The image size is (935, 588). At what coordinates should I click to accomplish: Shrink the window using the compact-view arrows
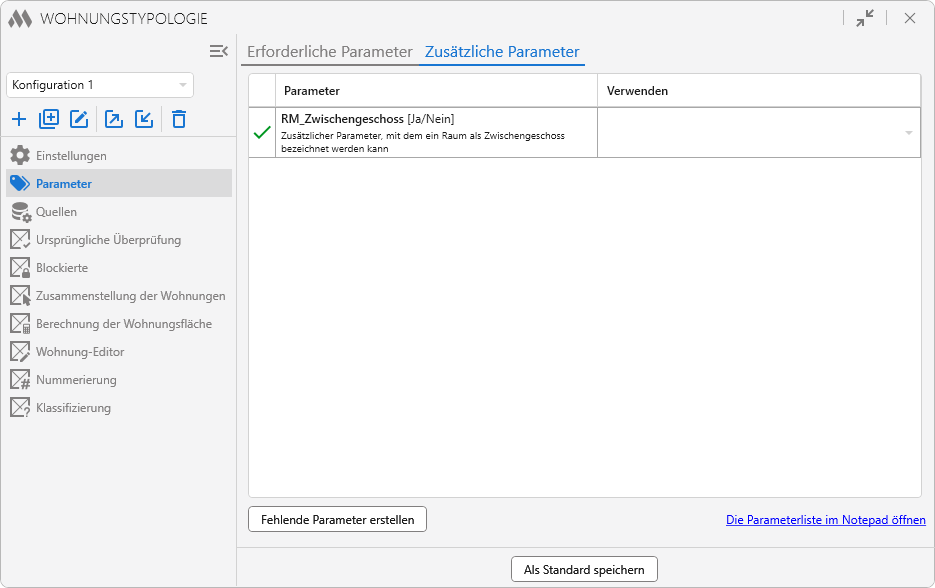(x=865, y=18)
